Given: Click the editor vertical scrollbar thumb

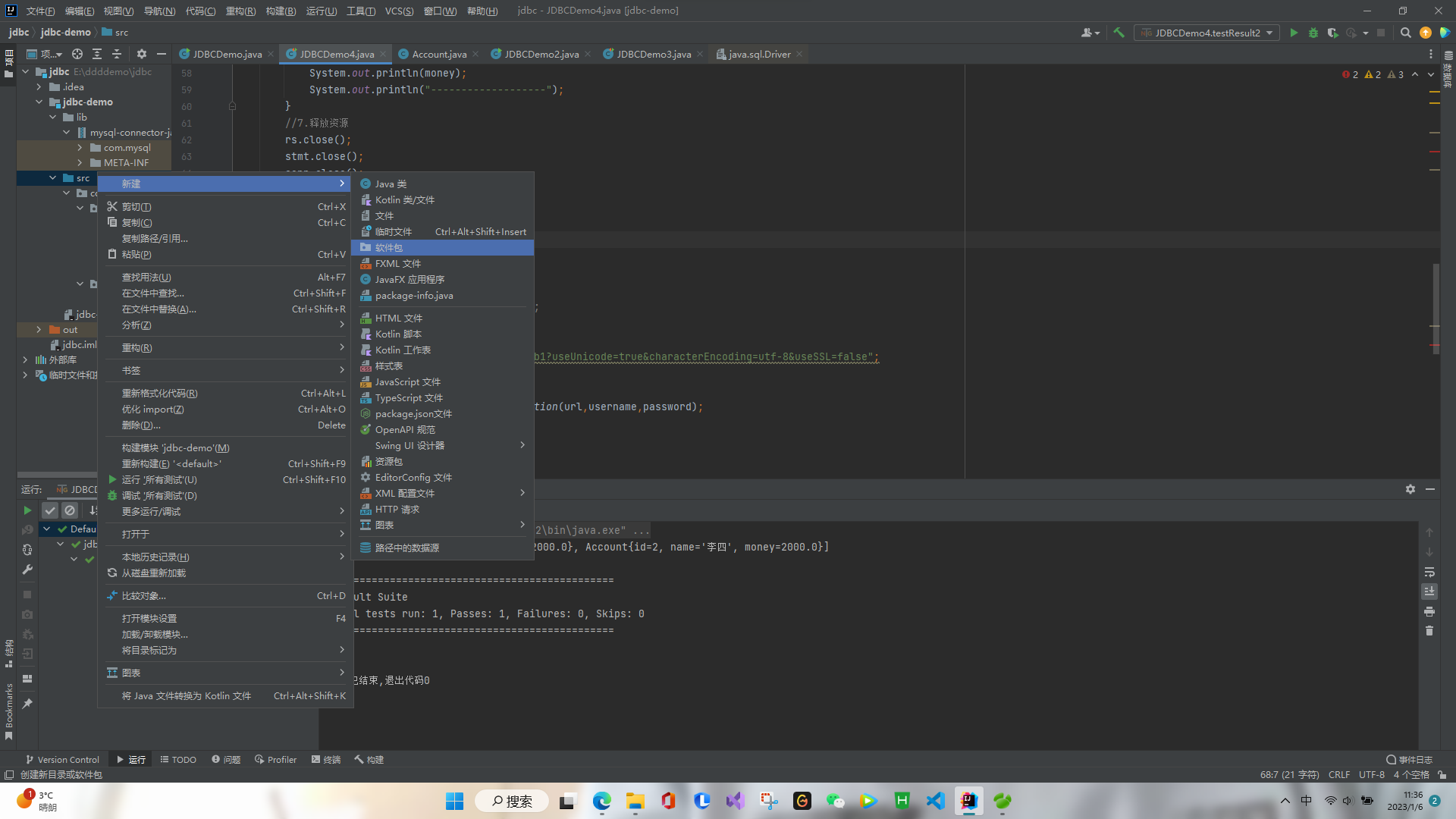Looking at the screenshot, I should click(1436, 303).
